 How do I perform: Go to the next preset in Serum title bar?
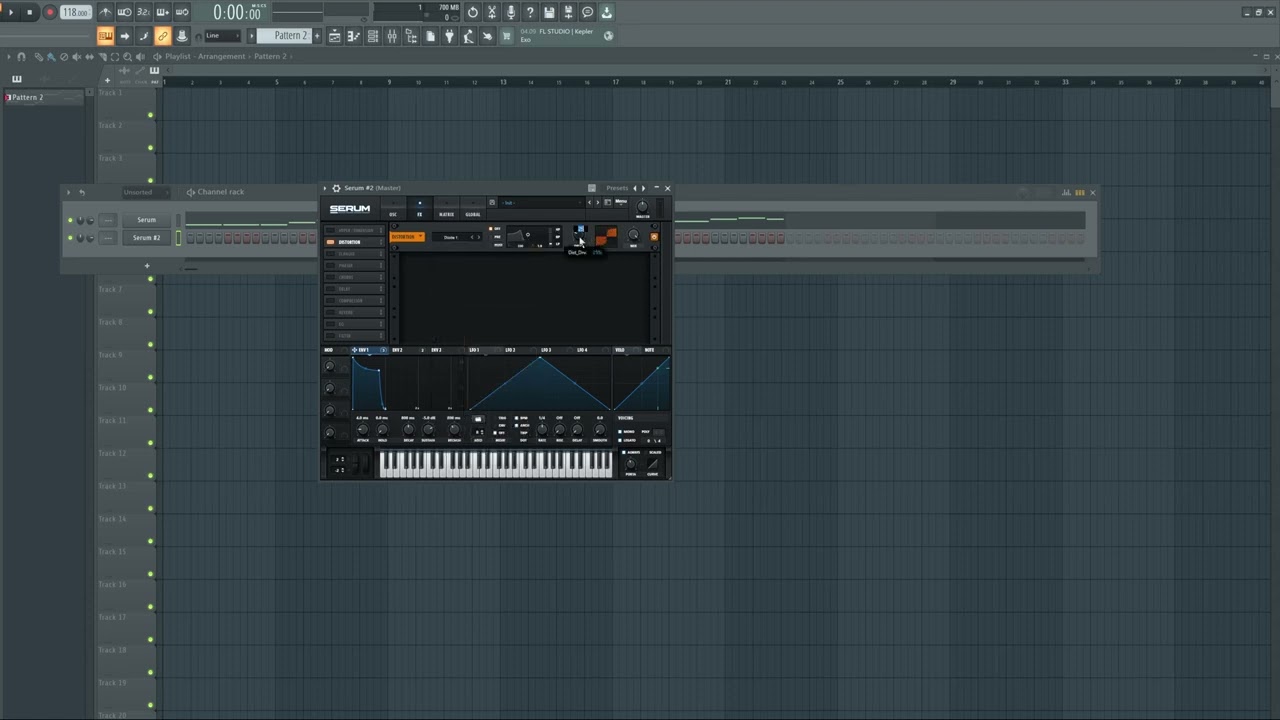pos(643,188)
